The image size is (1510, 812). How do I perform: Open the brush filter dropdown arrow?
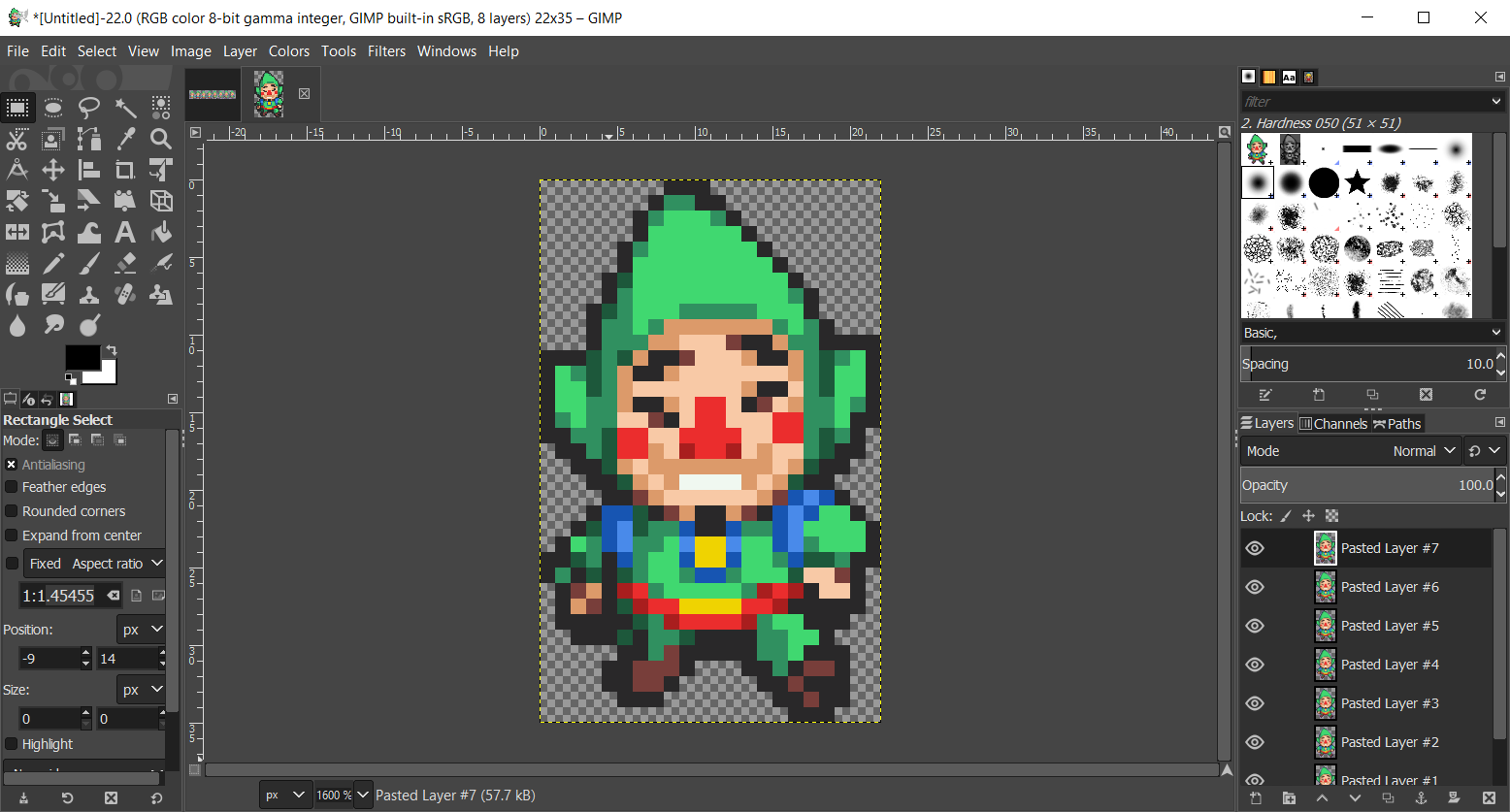pos(1495,101)
